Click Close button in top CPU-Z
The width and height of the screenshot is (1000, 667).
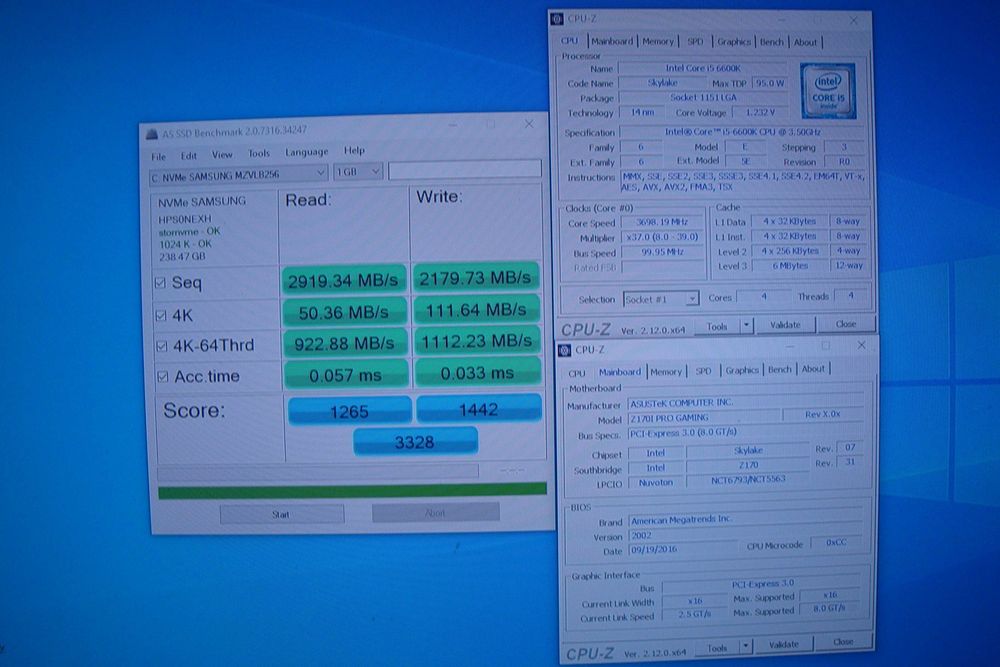(846, 324)
